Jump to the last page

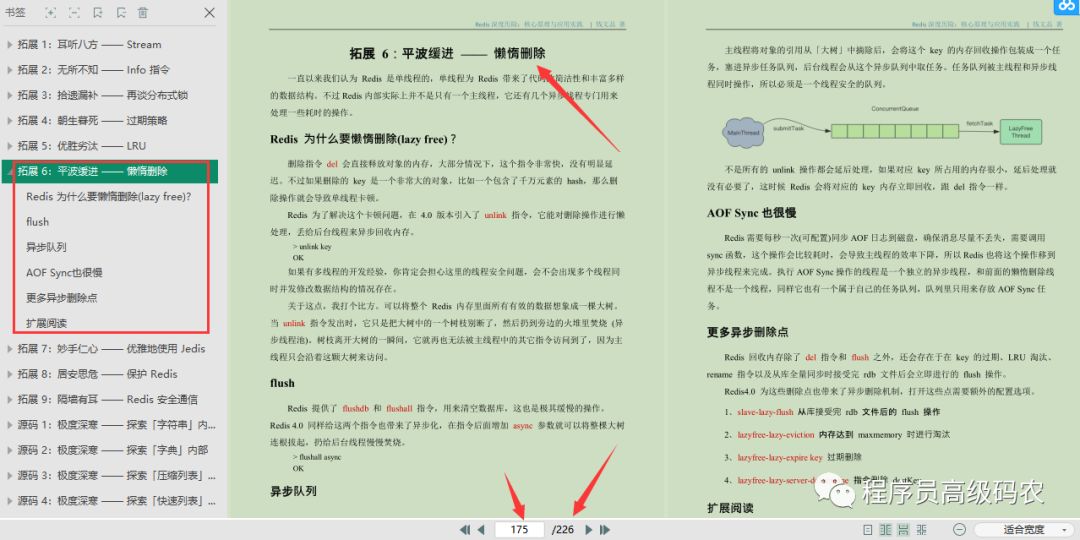(x=605, y=530)
